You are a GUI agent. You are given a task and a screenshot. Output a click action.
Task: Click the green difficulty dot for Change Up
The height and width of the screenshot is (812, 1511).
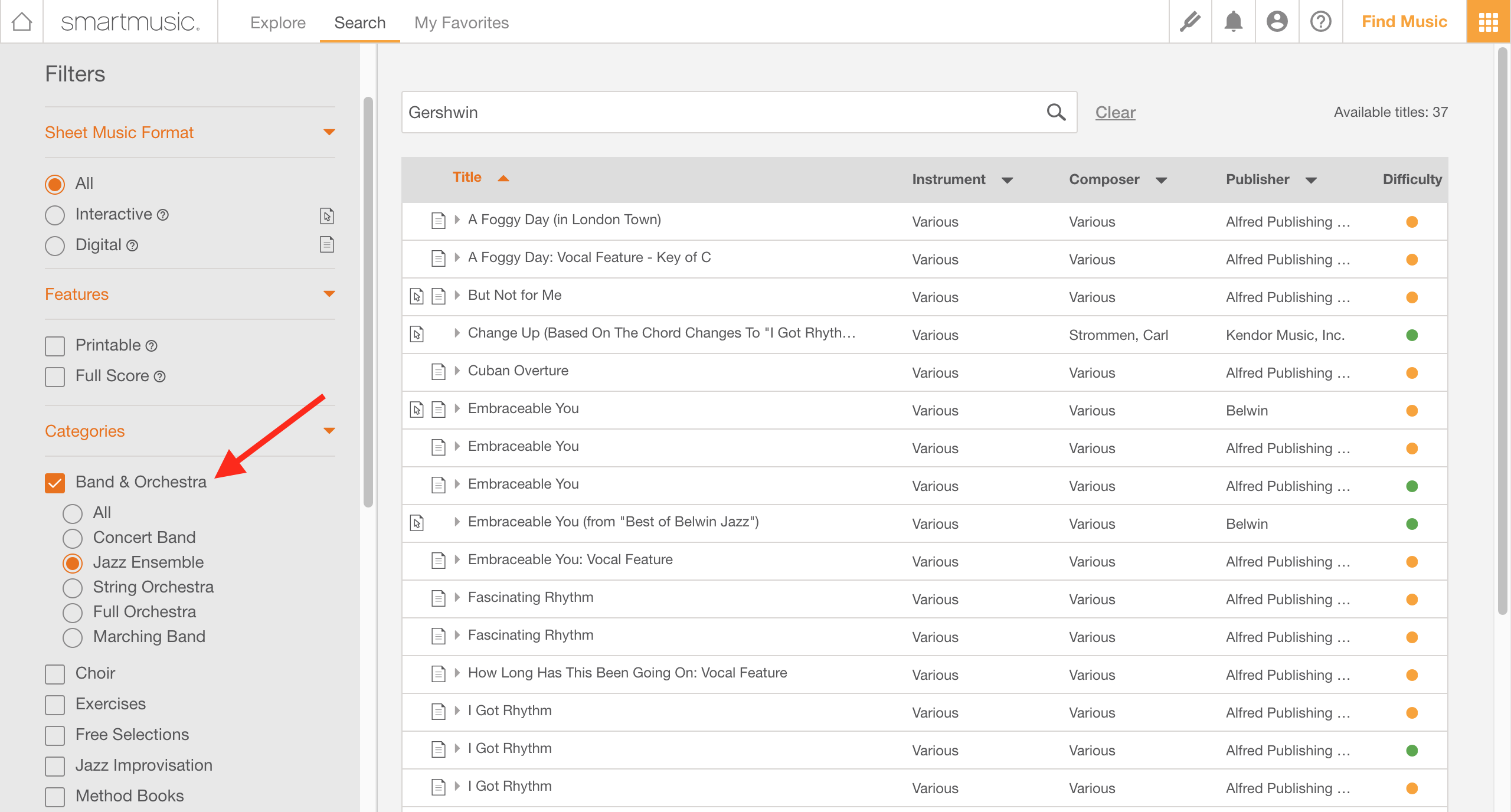pos(1412,335)
